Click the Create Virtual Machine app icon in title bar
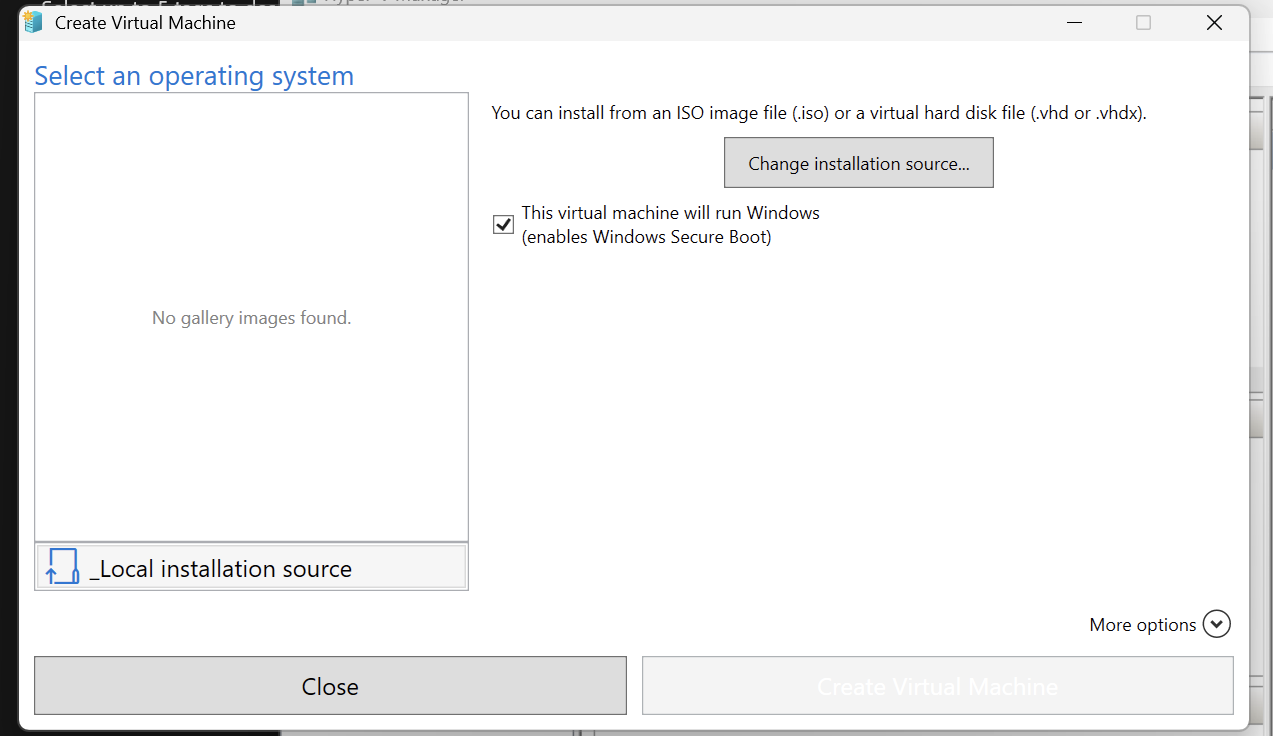The height and width of the screenshot is (736, 1273). tap(33, 22)
